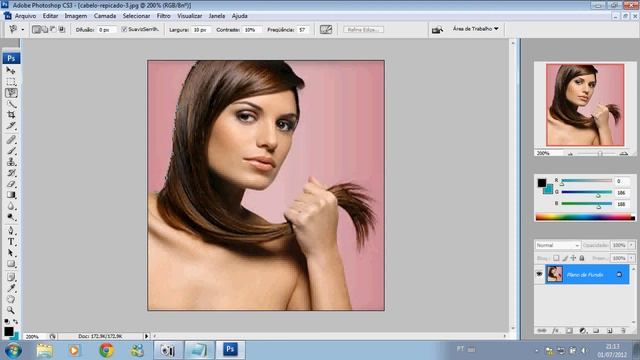Select the Zoom tool
Viewport: 640px width, 360px height.
11,310
